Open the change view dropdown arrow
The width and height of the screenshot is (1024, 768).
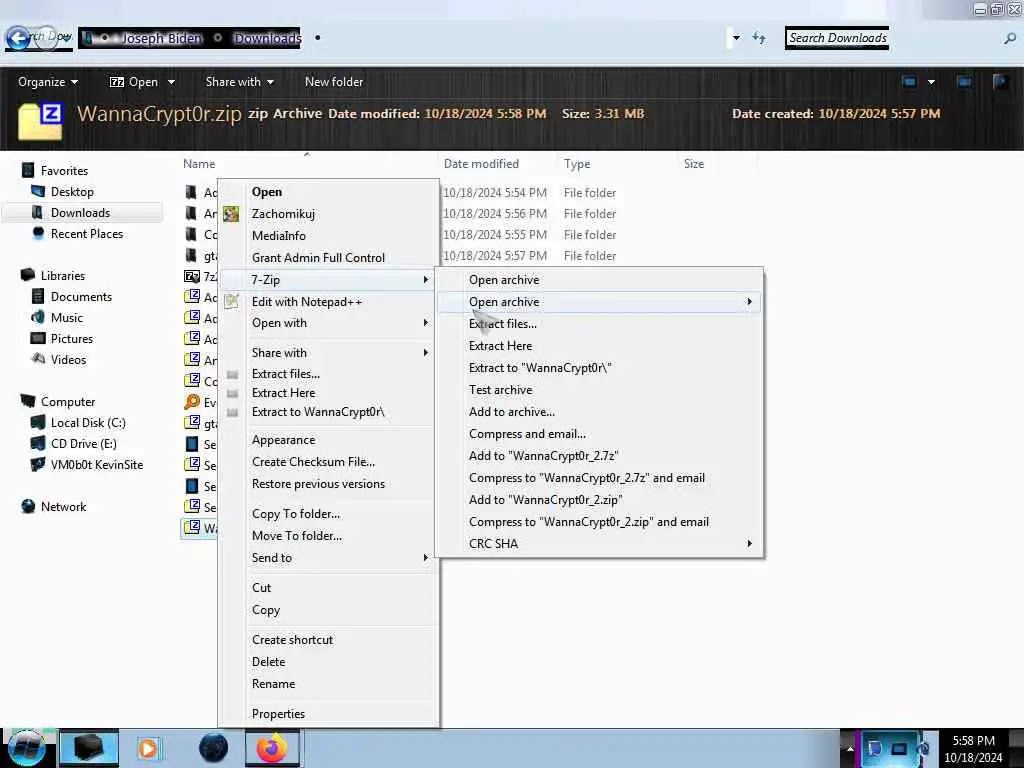click(x=931, y=82)
